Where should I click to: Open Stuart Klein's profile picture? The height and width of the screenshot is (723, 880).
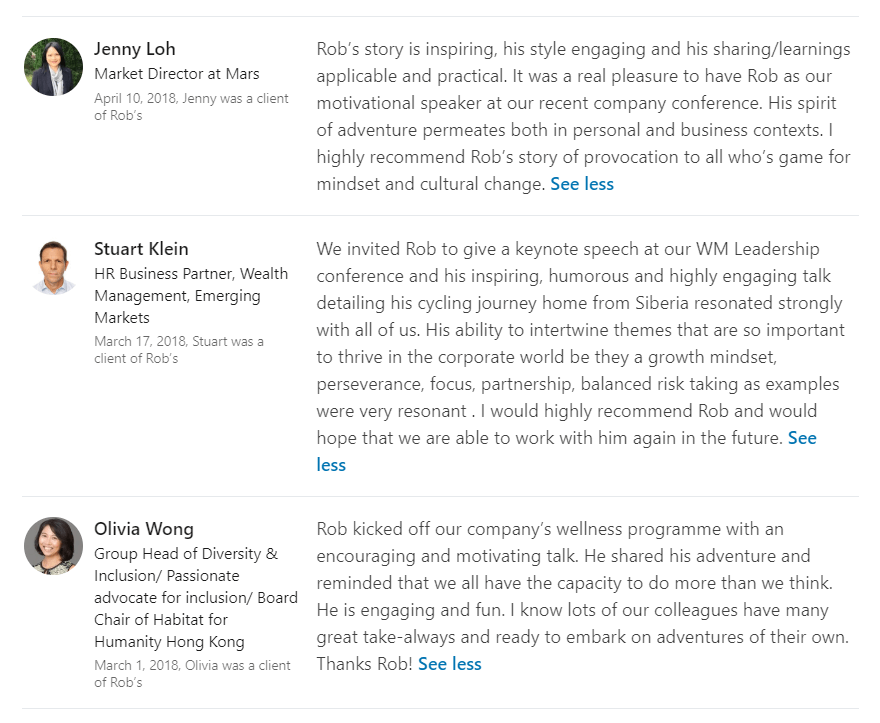coord(53,267)
